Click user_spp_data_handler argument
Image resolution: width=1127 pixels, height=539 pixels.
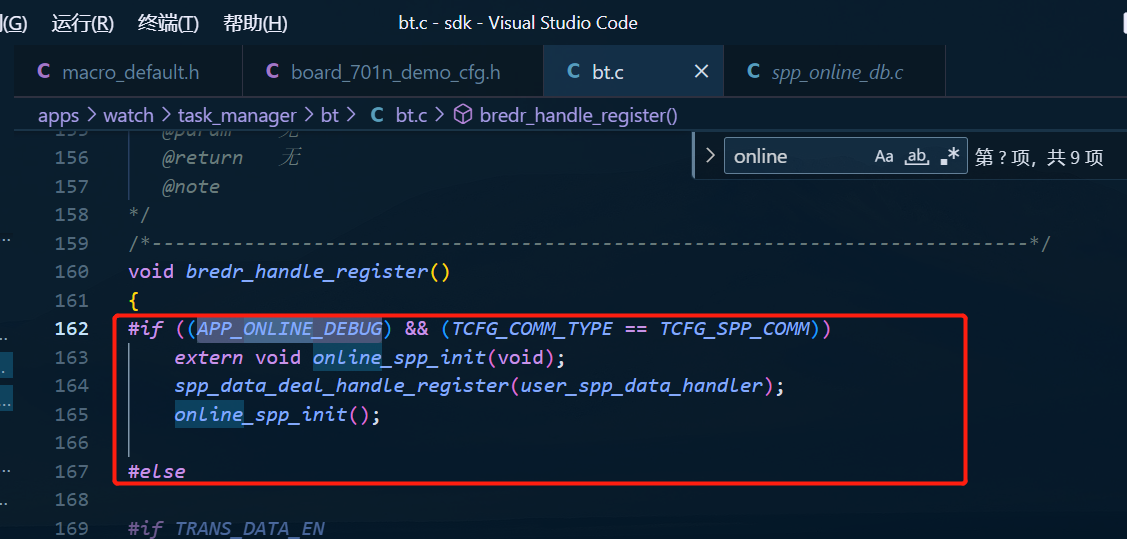click(641, 385)
